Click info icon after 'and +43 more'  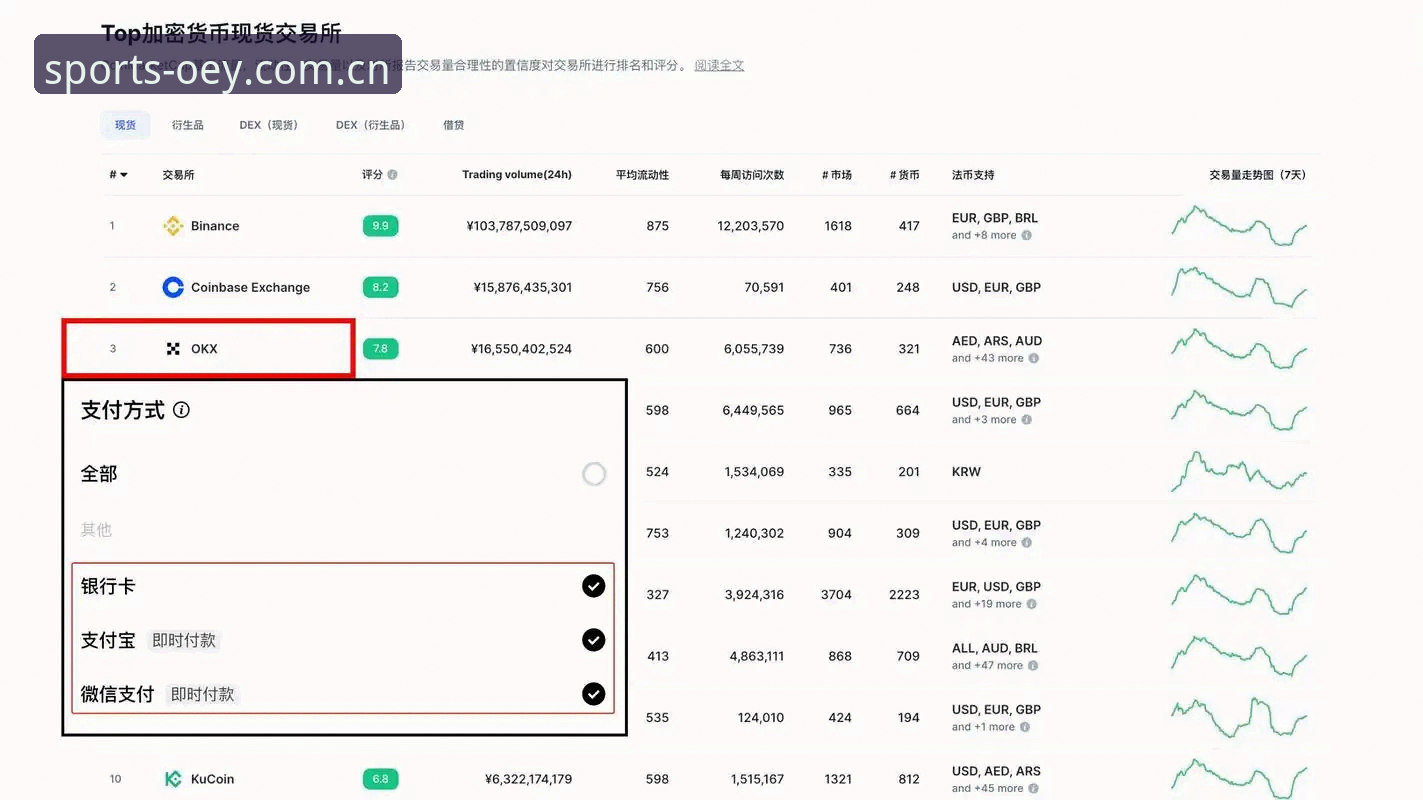click(1034, 358)
